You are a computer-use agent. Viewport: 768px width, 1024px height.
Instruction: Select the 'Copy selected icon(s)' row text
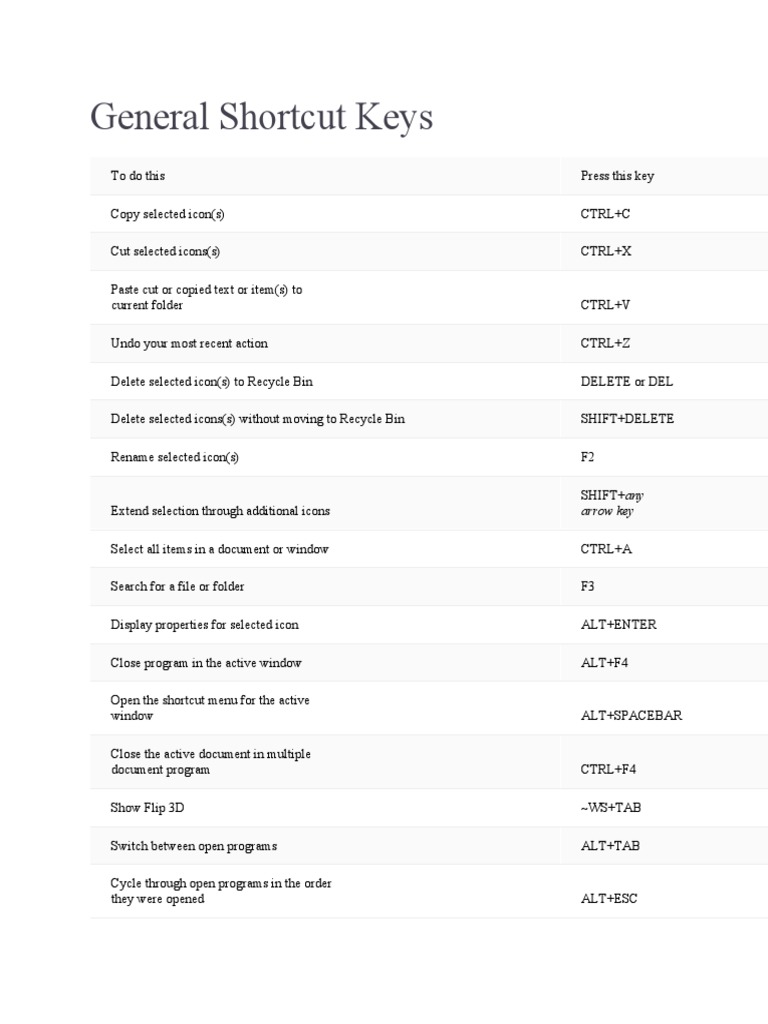point(175,214)
